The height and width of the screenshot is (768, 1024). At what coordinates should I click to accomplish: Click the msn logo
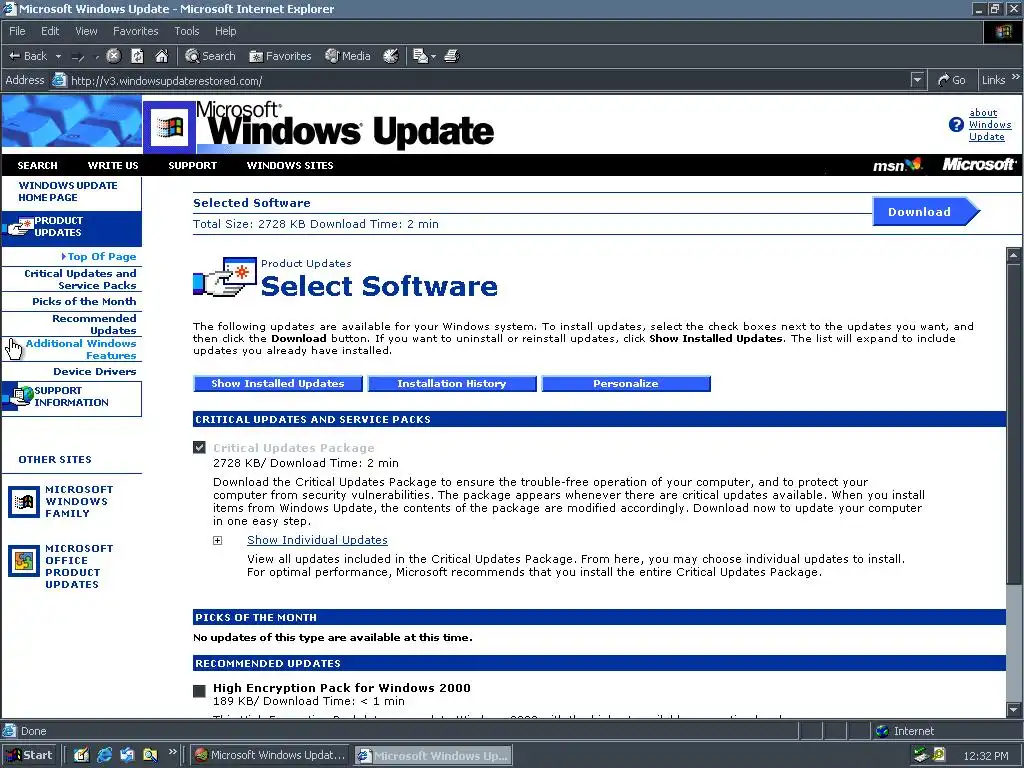(897, 165)
